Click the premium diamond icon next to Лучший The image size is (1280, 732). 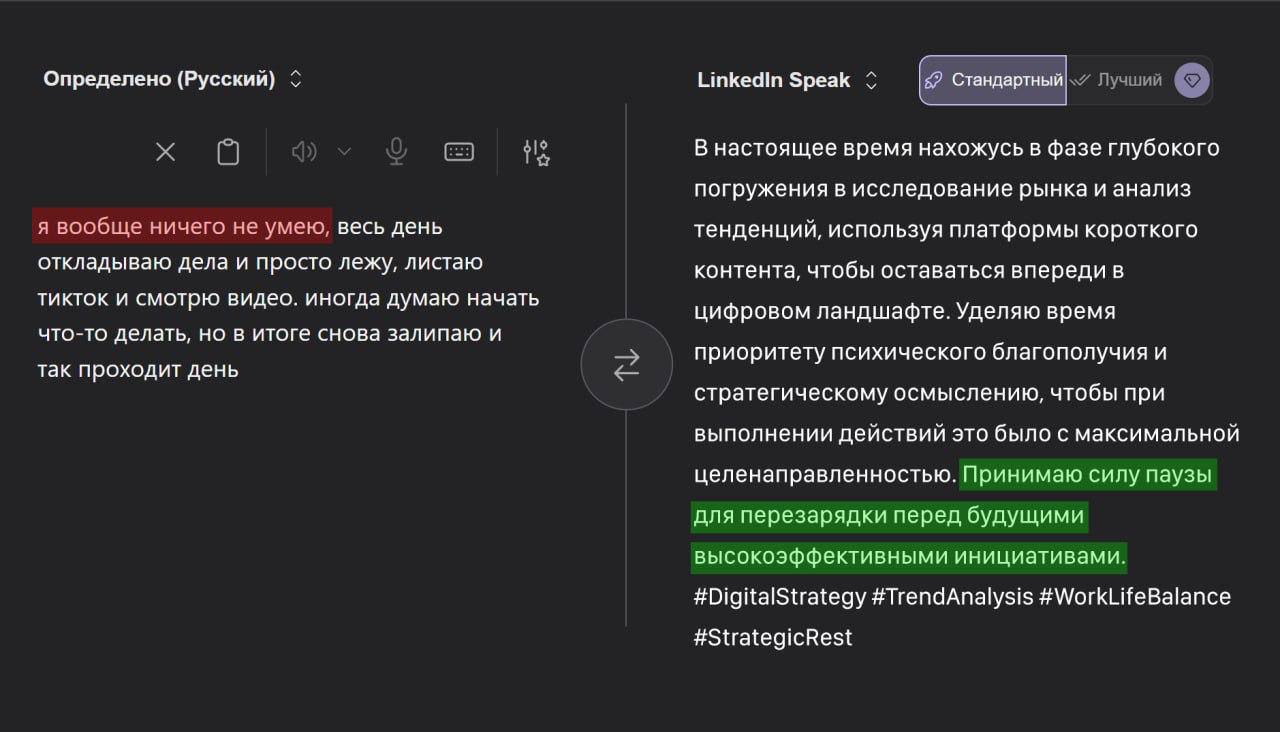coord(1191,80)
